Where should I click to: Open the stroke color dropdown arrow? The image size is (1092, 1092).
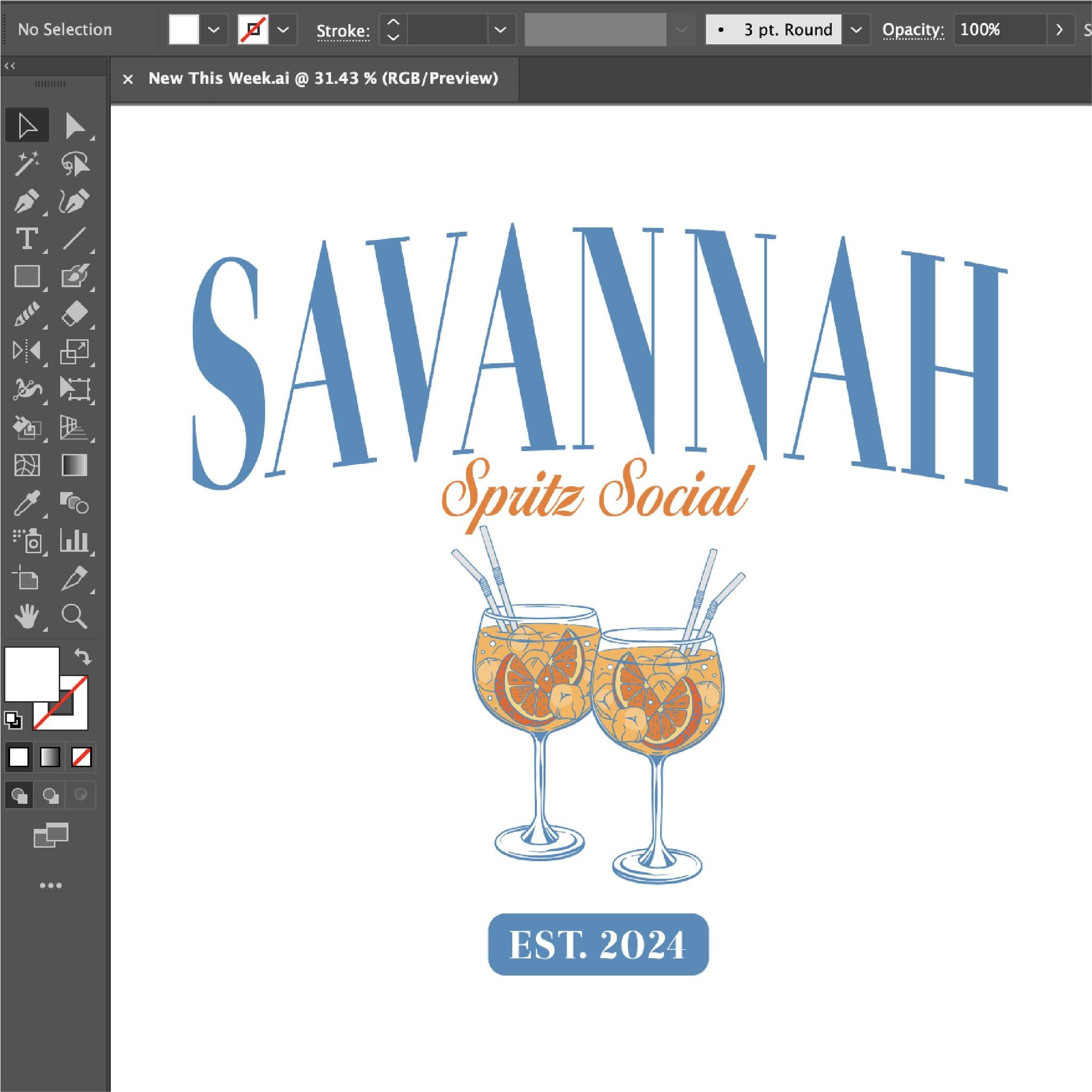coord(283,29)
